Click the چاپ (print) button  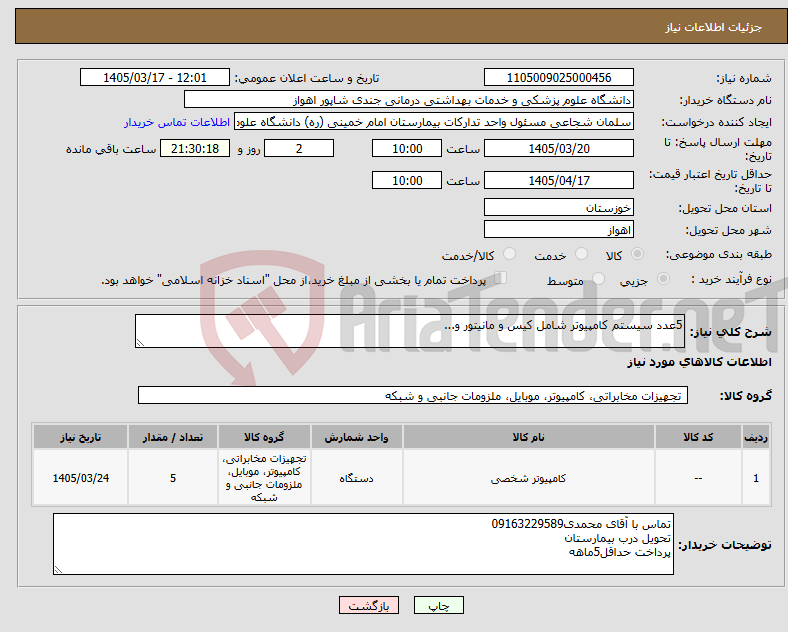pyautogui.click(x=438, y=605)
